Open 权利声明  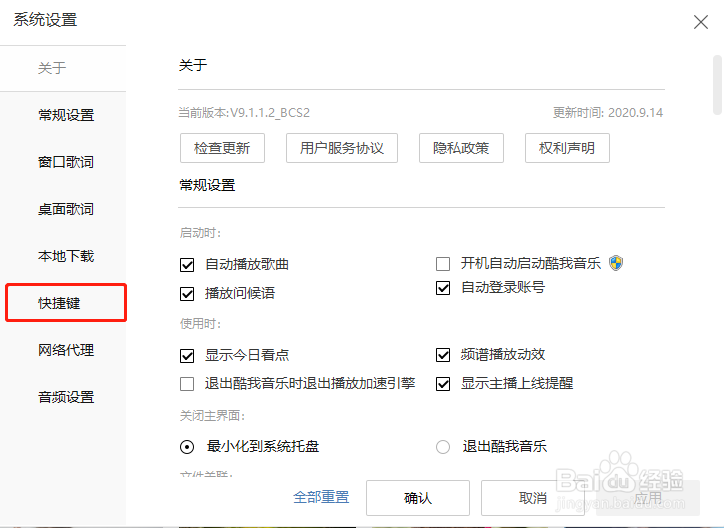coord(567,148)
